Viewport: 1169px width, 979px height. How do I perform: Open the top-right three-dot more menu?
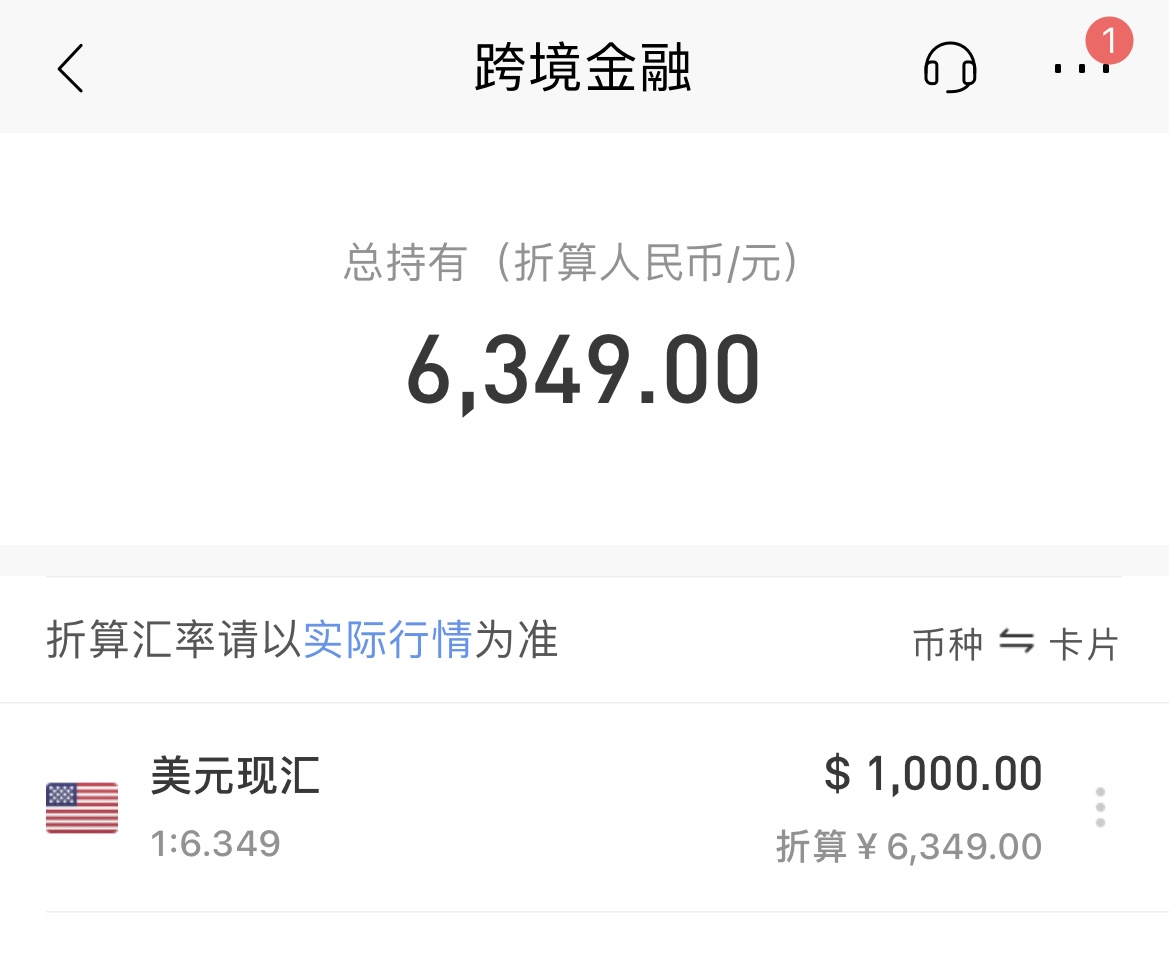(x=1083, y=68)
